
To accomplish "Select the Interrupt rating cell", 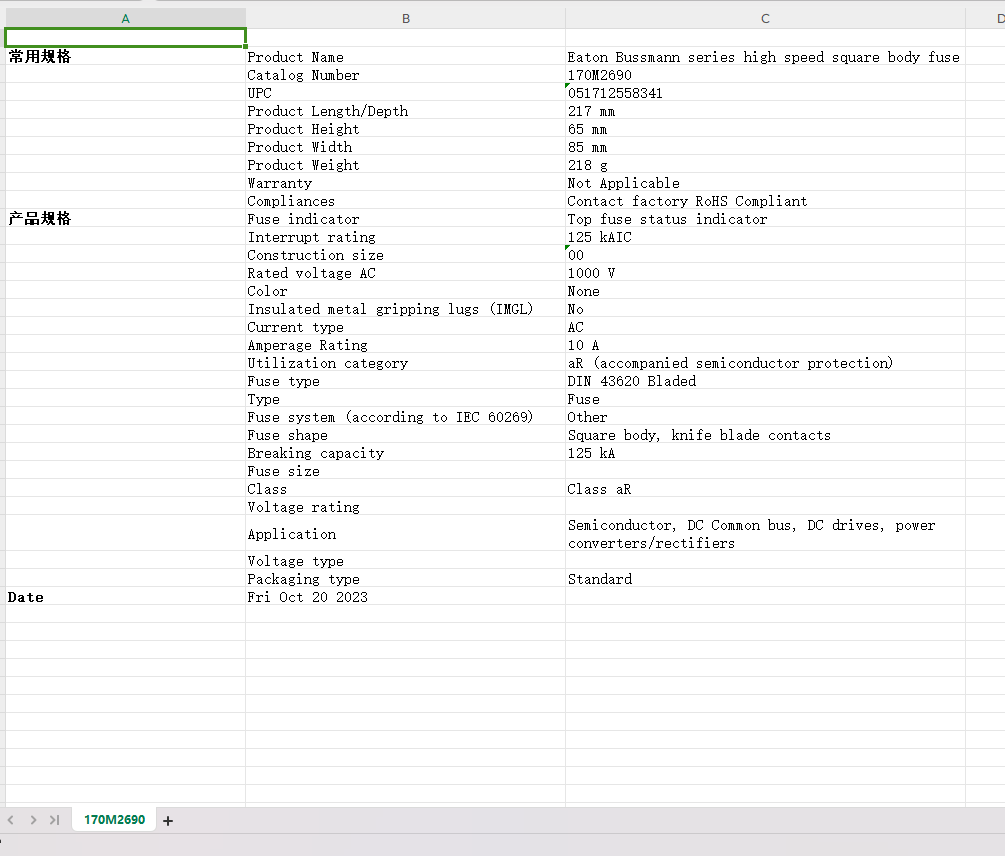I will (x=406, y=236).
